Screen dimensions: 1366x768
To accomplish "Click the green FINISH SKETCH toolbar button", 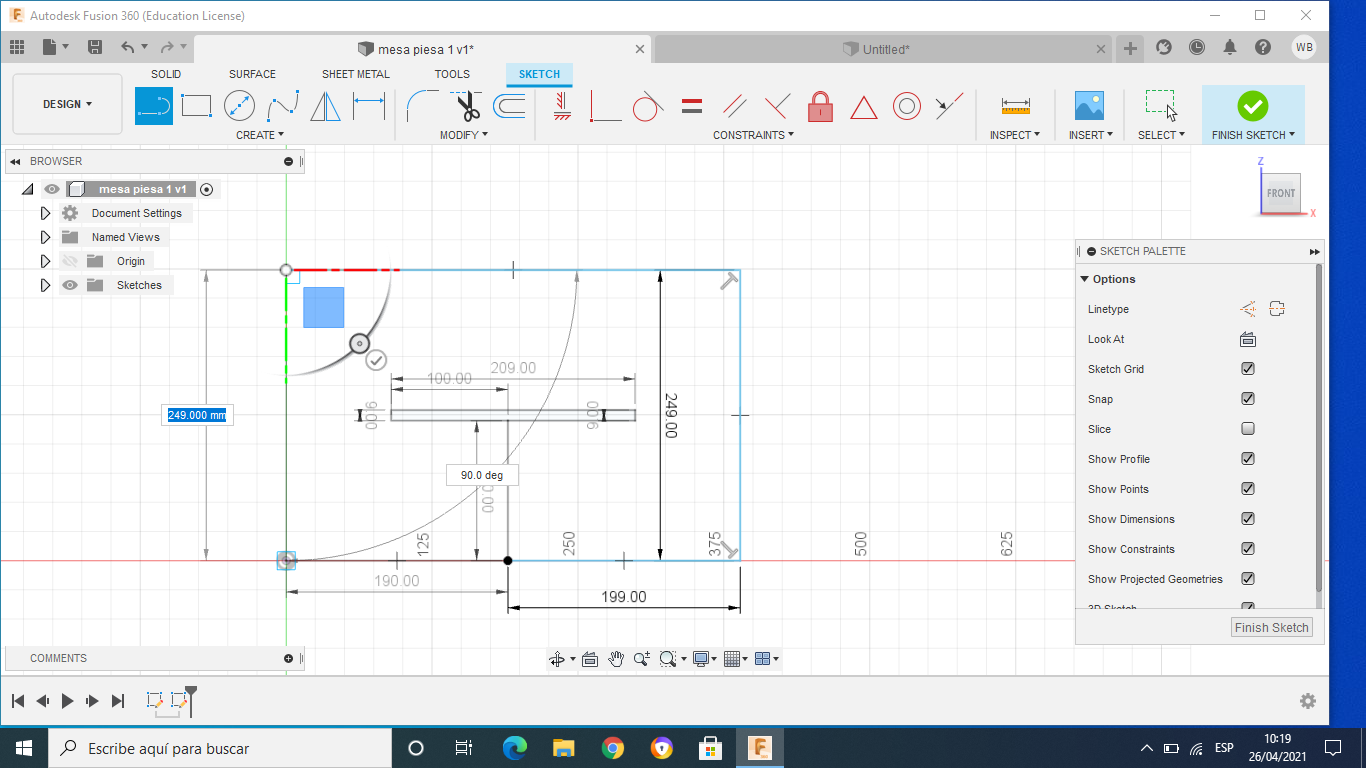I will 1253,114.
